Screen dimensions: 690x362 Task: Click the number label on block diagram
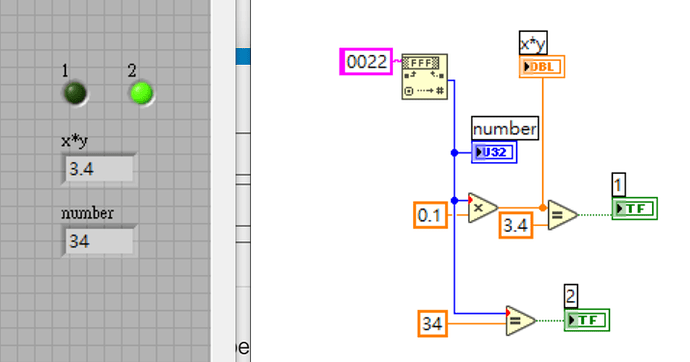point(505,128)
